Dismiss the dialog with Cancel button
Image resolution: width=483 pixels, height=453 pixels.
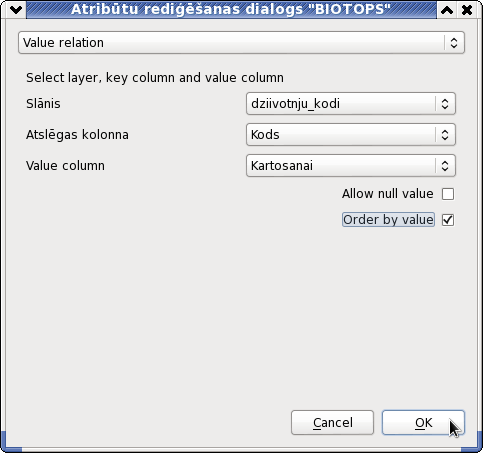pos(332,423)
